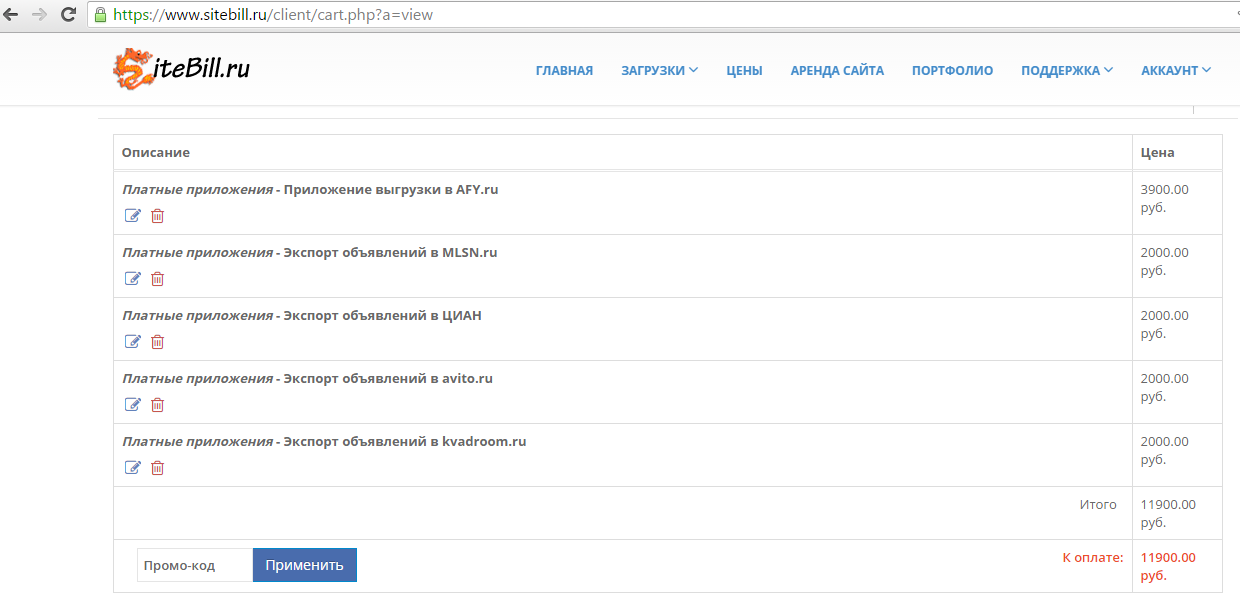Image resolution: width=1240 pixels, height=604 pixels.
Task: Expand the АККАУНТ dropdown menu
Action: coord(1175,71)
